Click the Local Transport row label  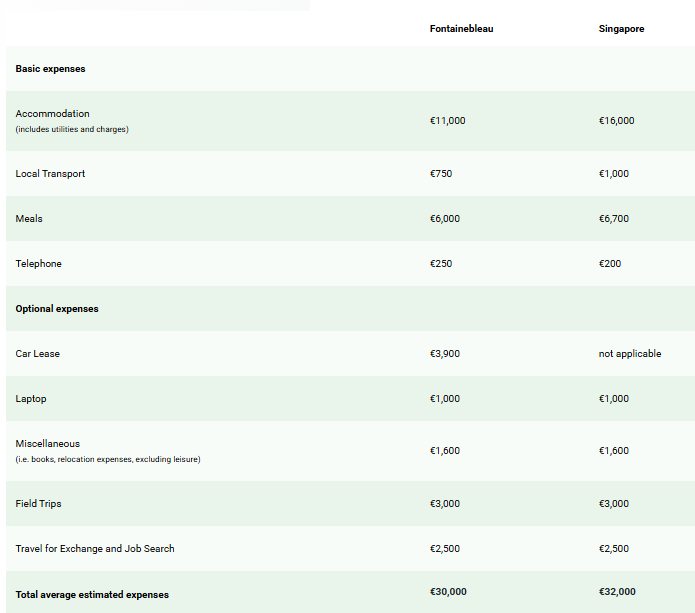pyautogui.click(x=50, y=174)
